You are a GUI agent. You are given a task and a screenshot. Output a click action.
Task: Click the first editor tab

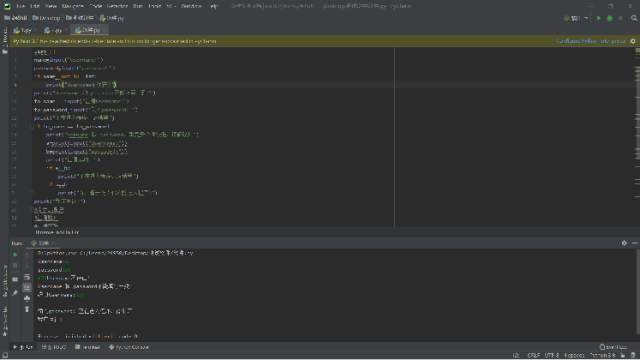pos(23,30)
